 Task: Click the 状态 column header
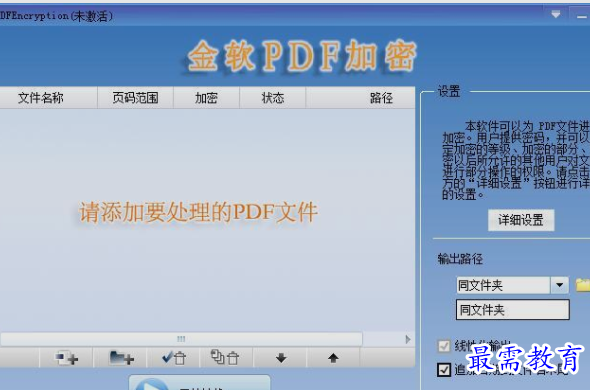(x=273, y=98)
